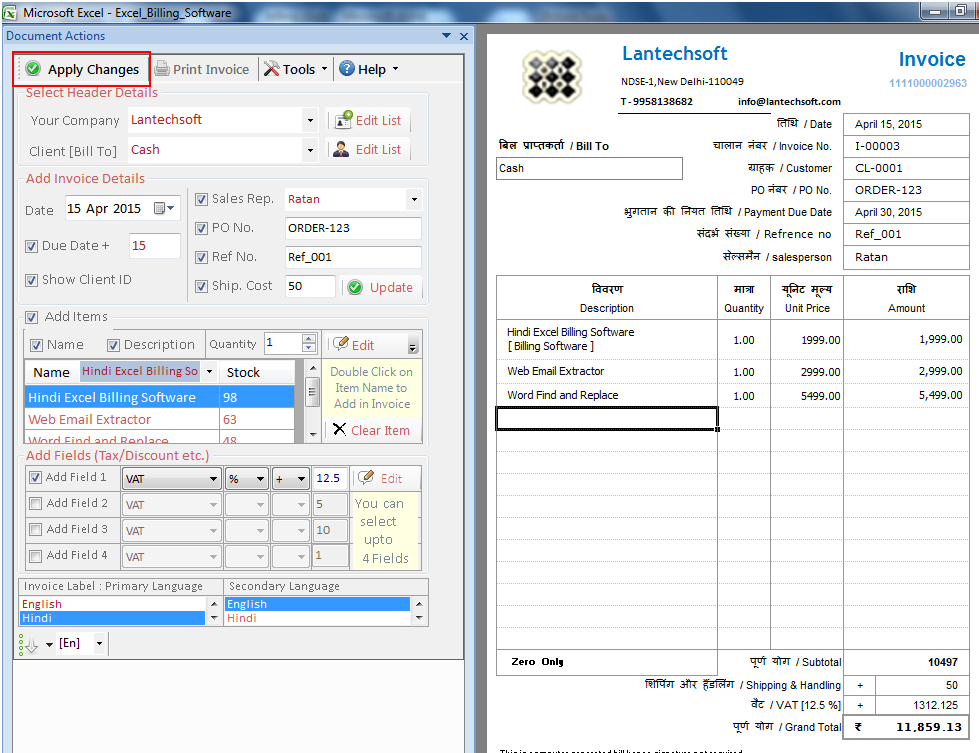This screenshot has height=753, width=979.
Task: Expand Add Field 1 VAT name dropdown
Action: click(x=213, y=479)
